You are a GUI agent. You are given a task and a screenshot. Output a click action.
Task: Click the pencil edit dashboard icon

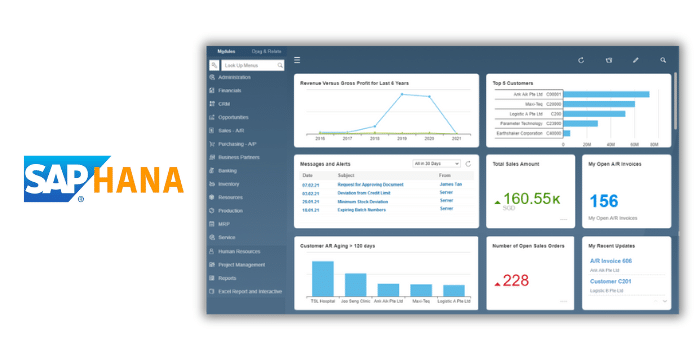pyautogui.click(x=636, y=60)
